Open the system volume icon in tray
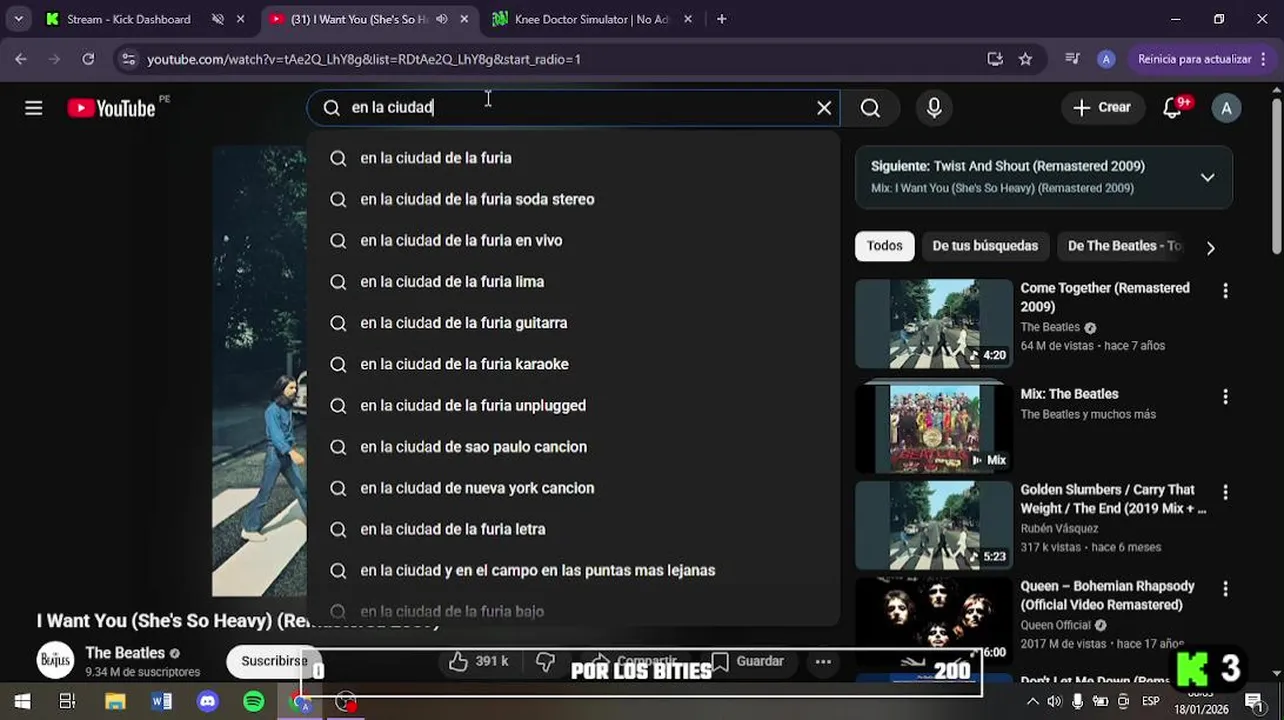This screenshot has width=1284, height=720. [1054, 702]
